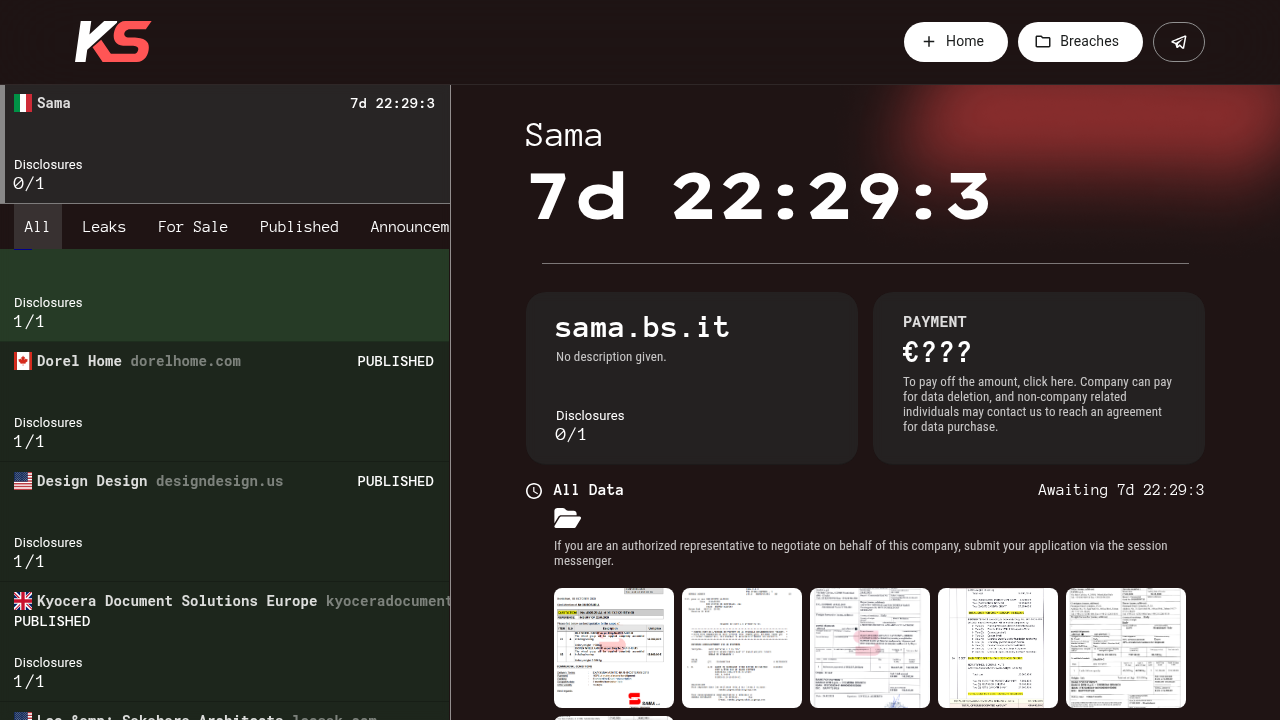
Task: Click designdesign.us domain text
Action: [220, 481]
